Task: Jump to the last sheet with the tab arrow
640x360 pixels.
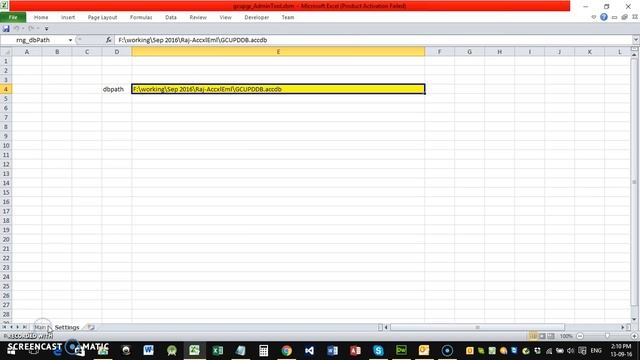Action: (x=24, y=327)
